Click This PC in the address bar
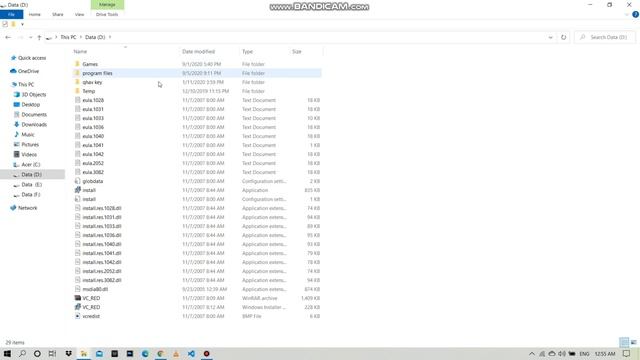This screenshot has width=640, height=360. (68, 37)
